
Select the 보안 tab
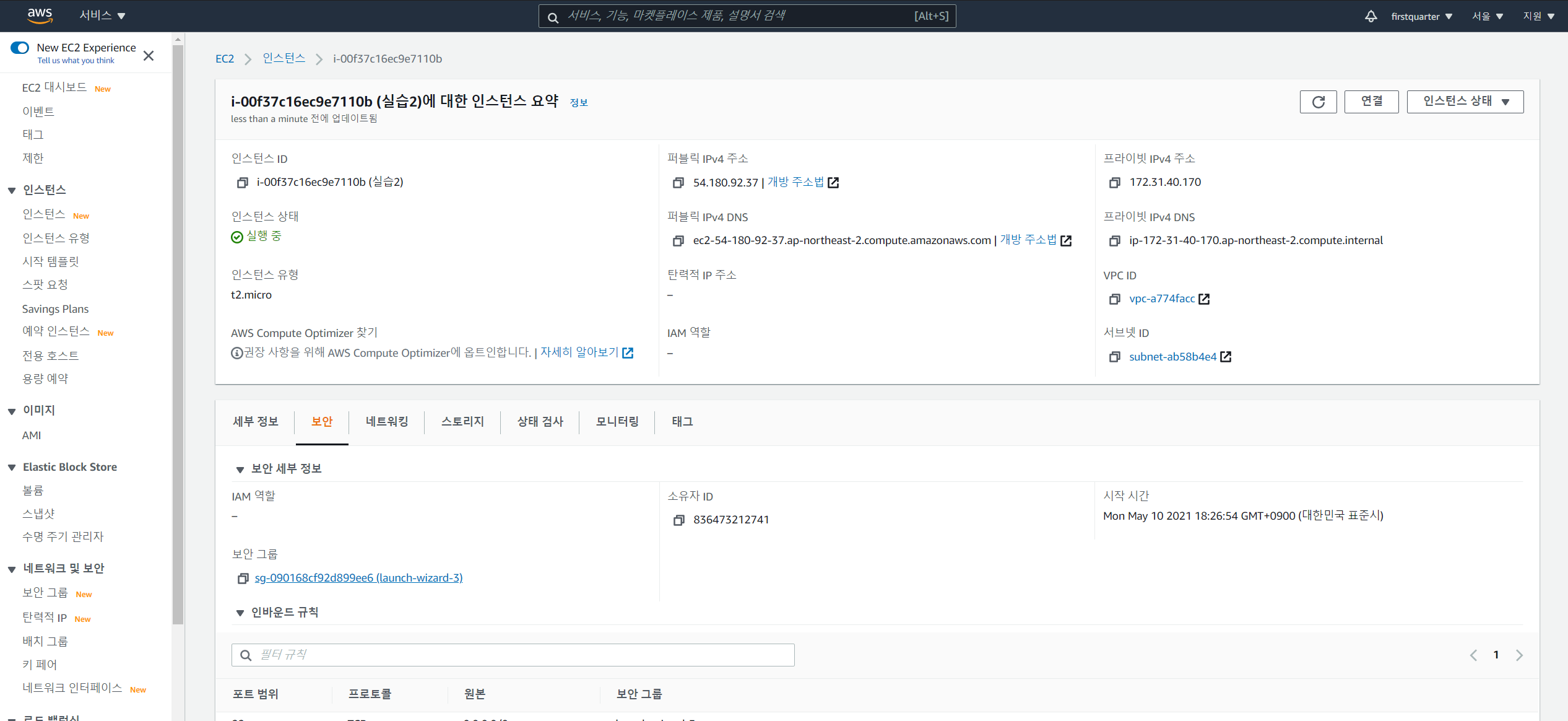[322, 422]
